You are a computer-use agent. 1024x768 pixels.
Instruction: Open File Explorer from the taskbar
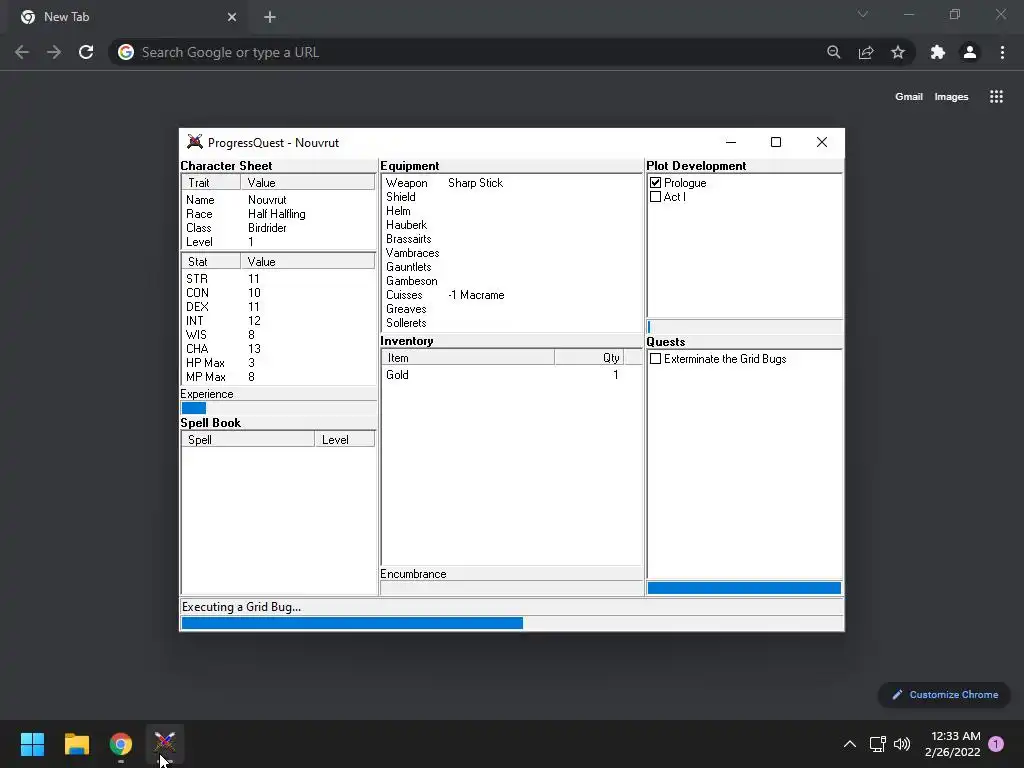click(76, 743)
